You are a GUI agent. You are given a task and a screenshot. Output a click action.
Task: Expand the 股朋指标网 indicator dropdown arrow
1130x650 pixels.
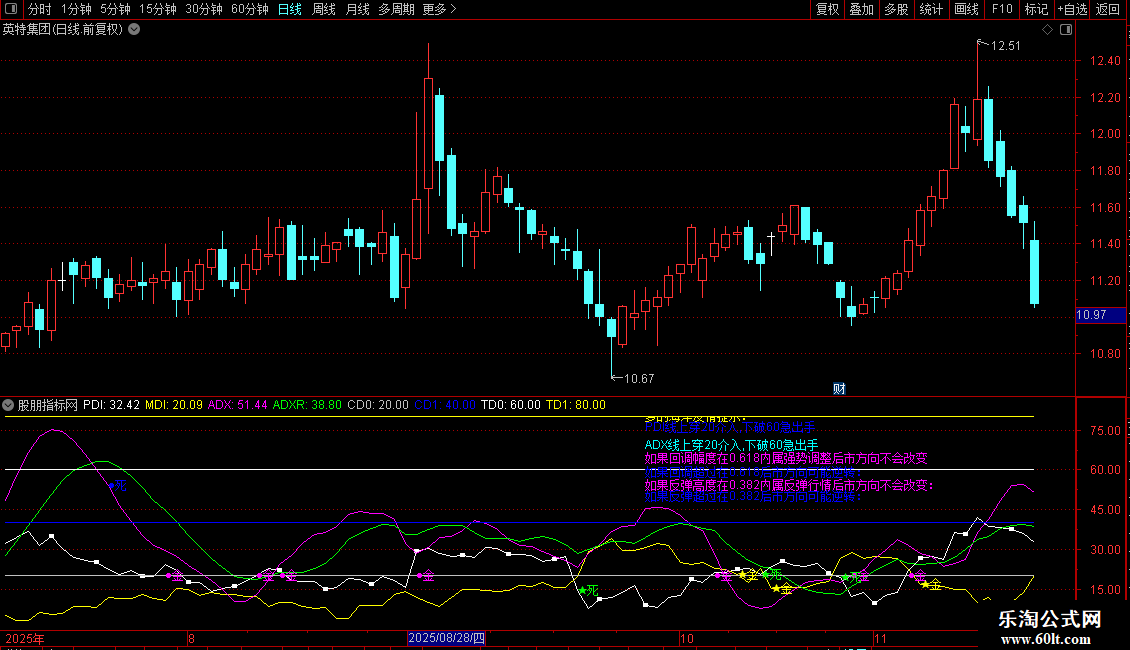pyautogui.click(x=9, y=406)
